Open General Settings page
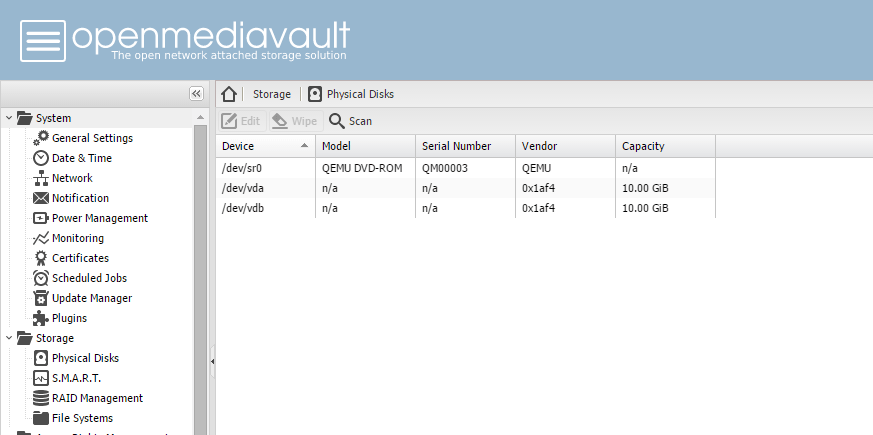This screenshot has height=435, width=873. 92,138
